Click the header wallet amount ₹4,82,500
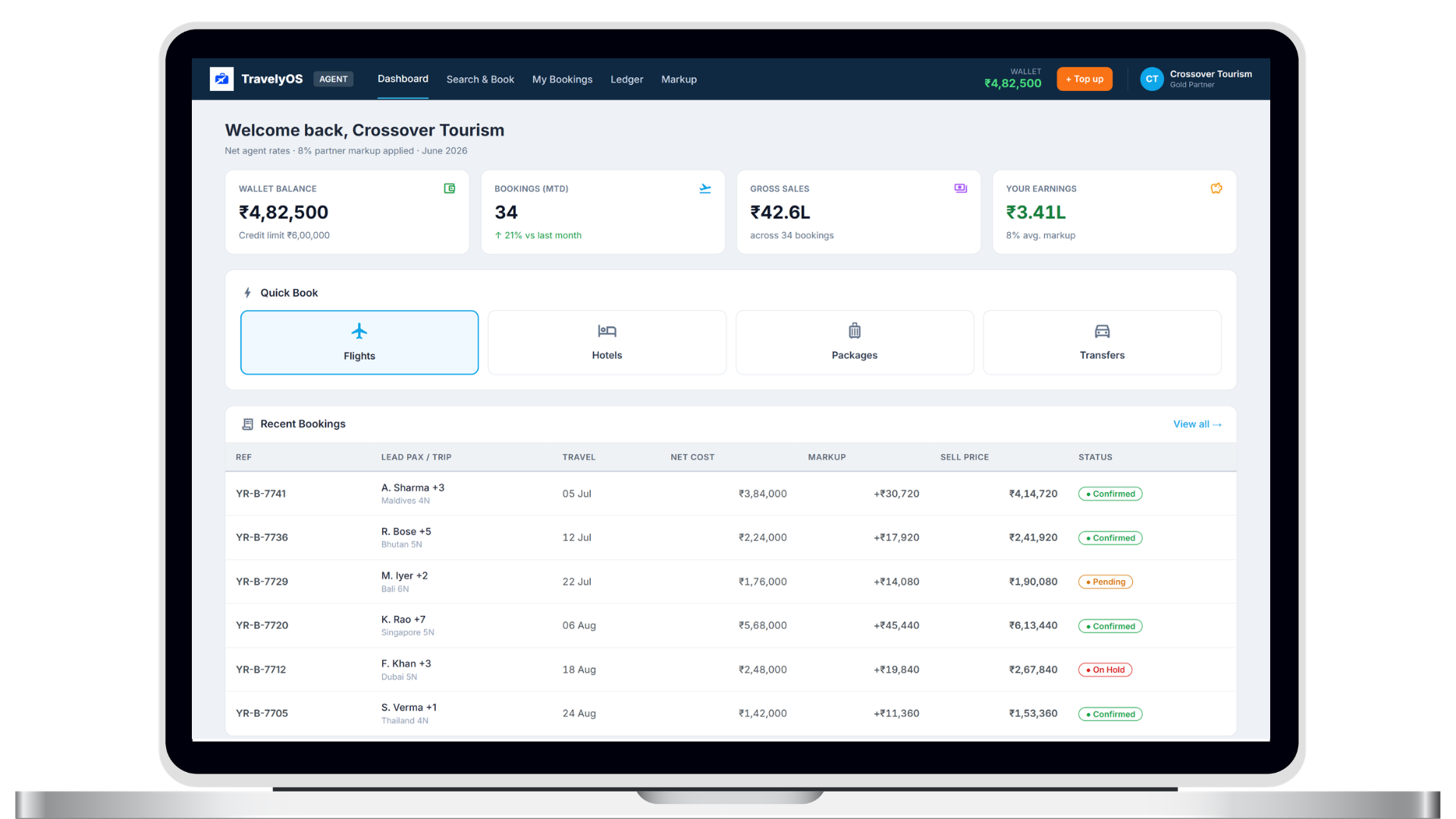 click(1013, 83)
